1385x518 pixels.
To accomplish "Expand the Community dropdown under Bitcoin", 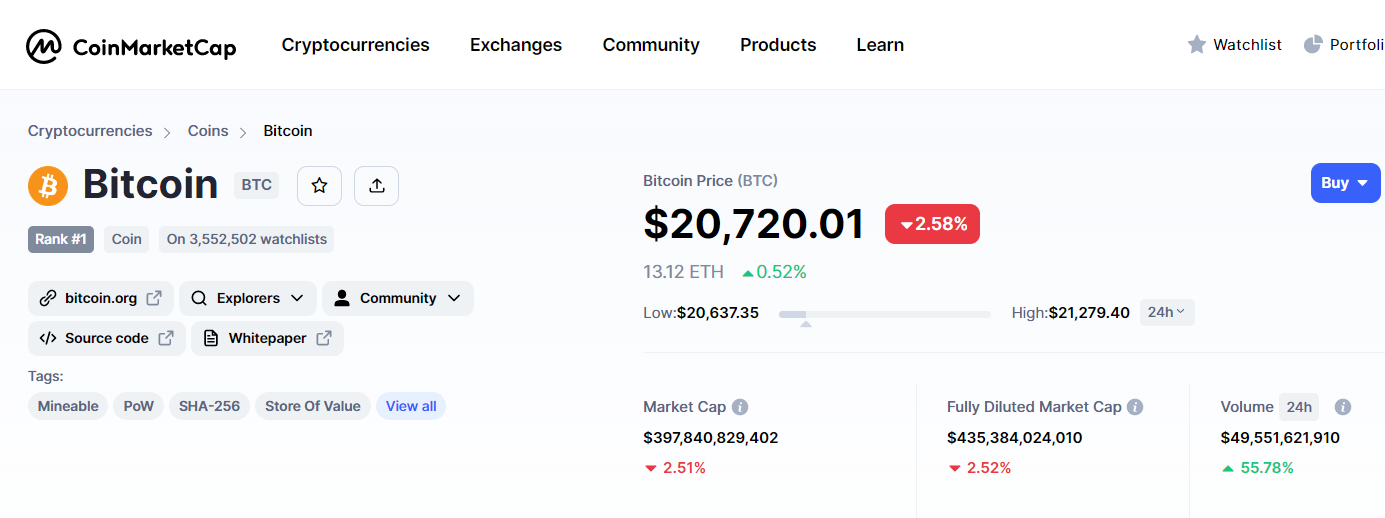I will [398, 298].
